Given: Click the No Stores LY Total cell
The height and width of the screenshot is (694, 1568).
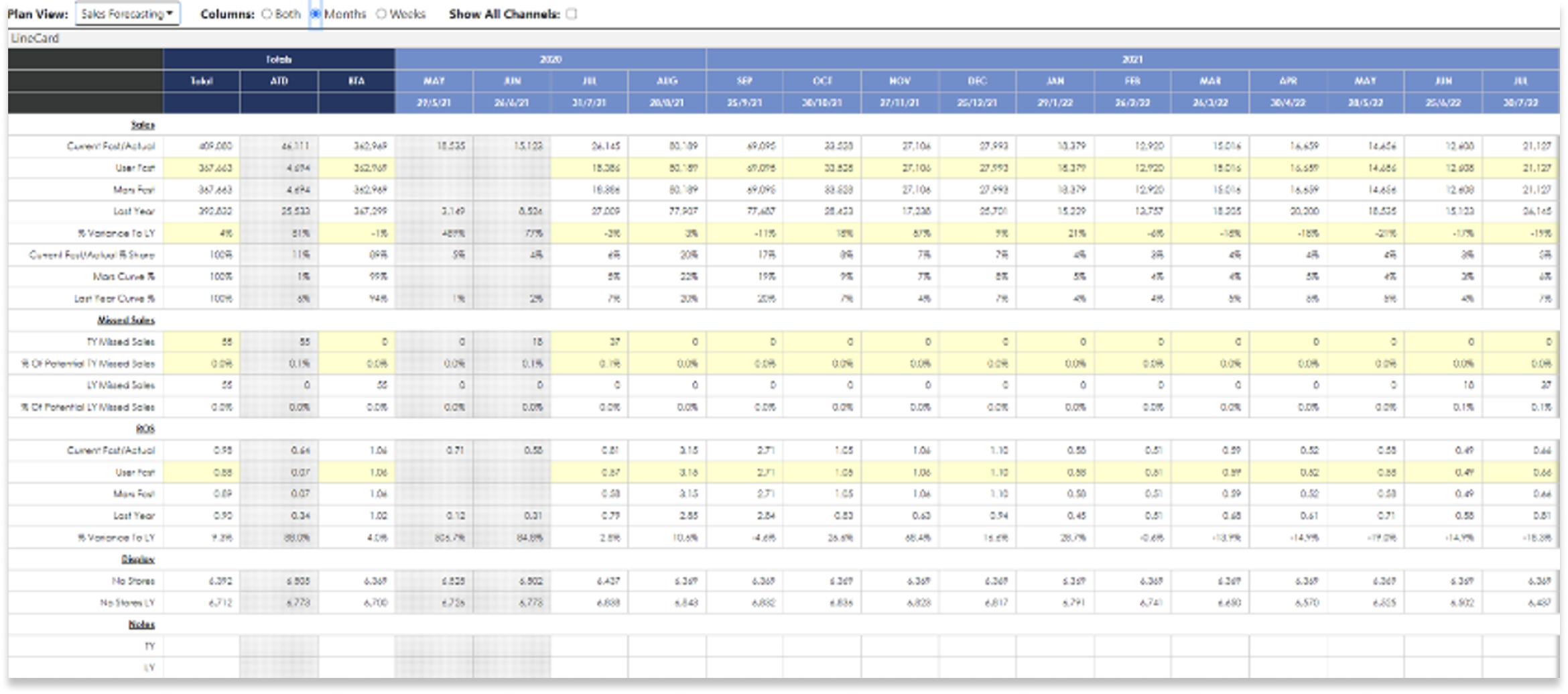Looking at the screenshot, I should 202,603.
